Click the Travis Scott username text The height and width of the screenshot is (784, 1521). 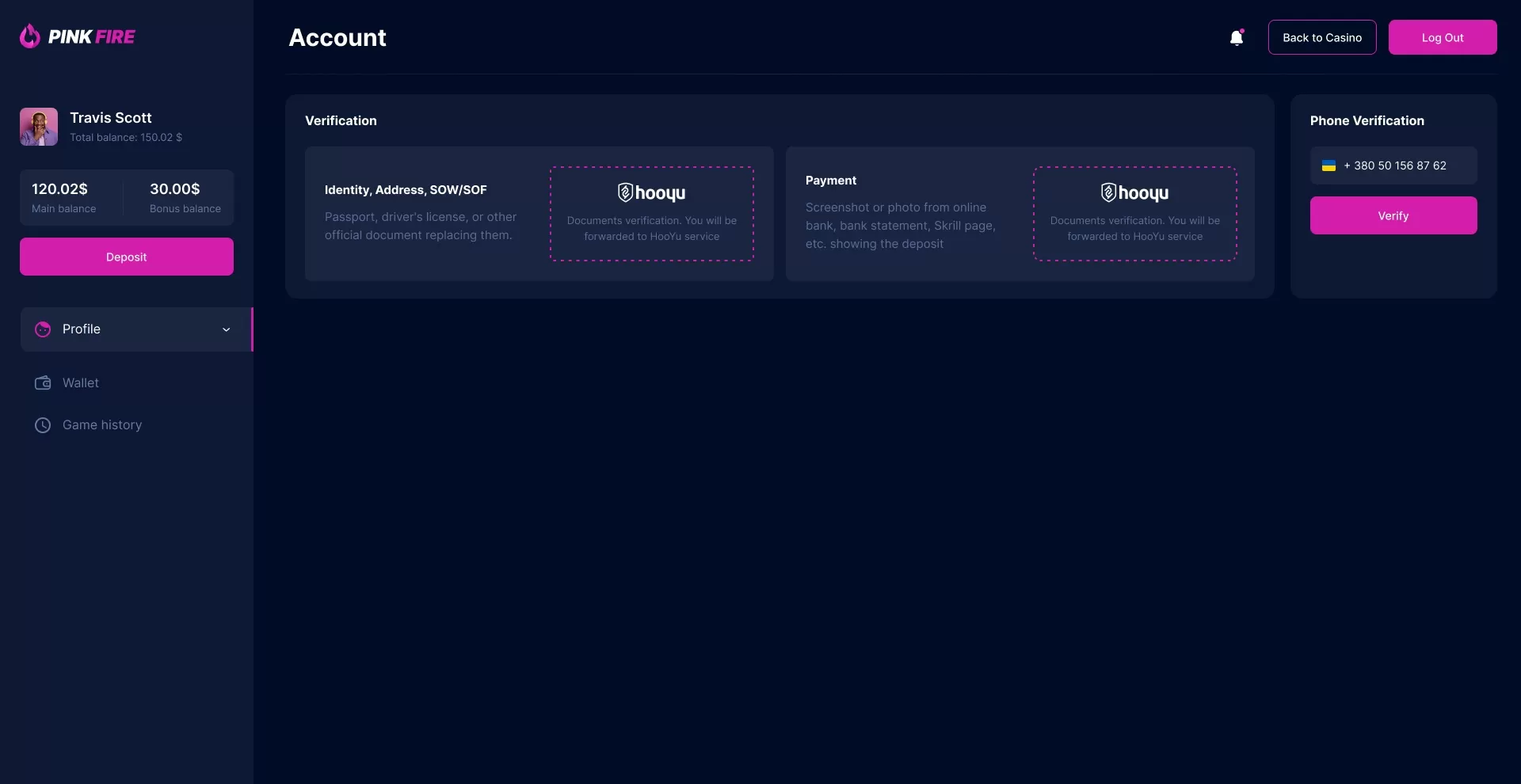coord(111,117)
